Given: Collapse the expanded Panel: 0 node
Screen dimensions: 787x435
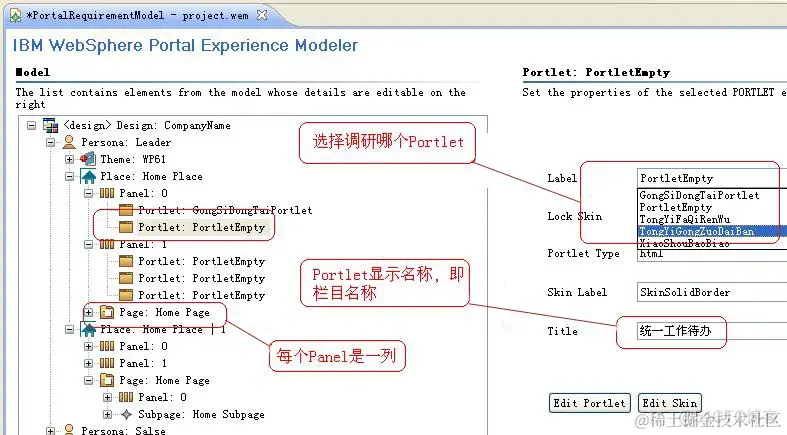Looking at the screenshot, I should [x=88, y=194].
